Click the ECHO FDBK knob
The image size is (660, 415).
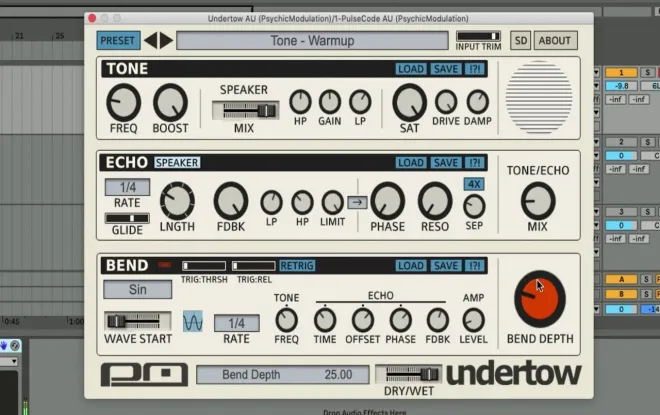tap(231, 200)
